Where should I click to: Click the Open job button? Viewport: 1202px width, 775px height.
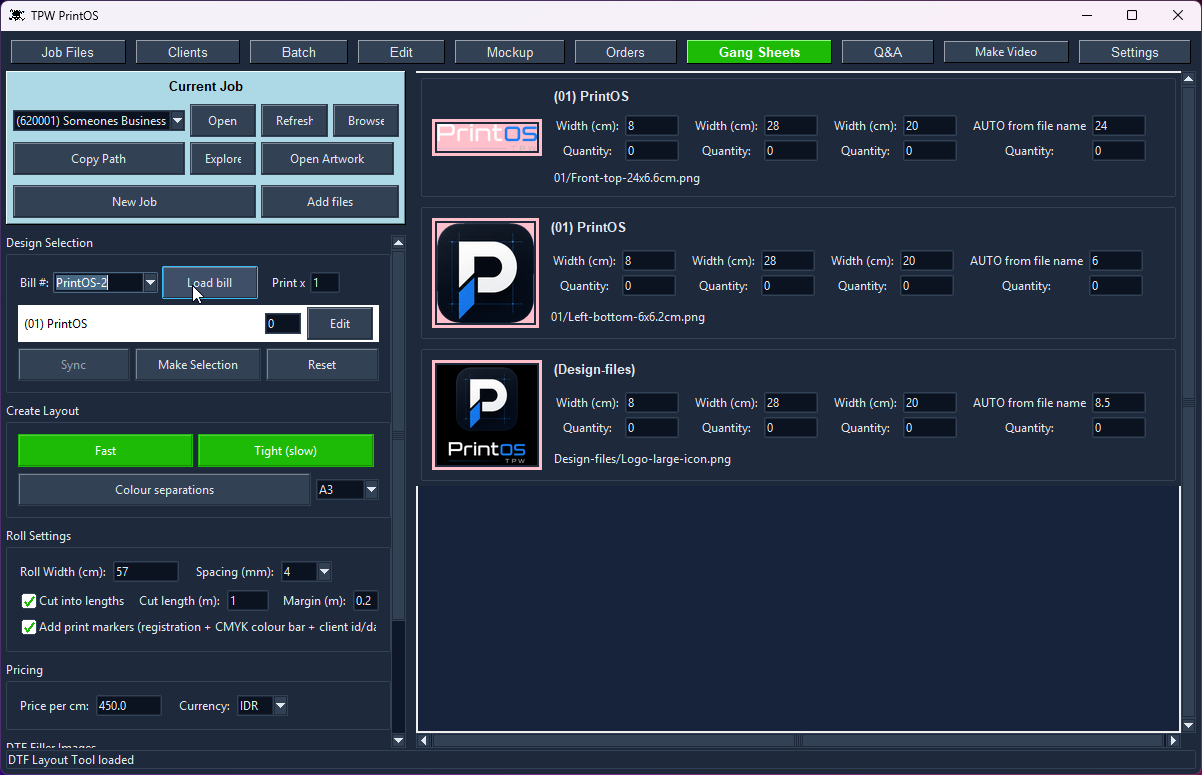coord(223,121)
